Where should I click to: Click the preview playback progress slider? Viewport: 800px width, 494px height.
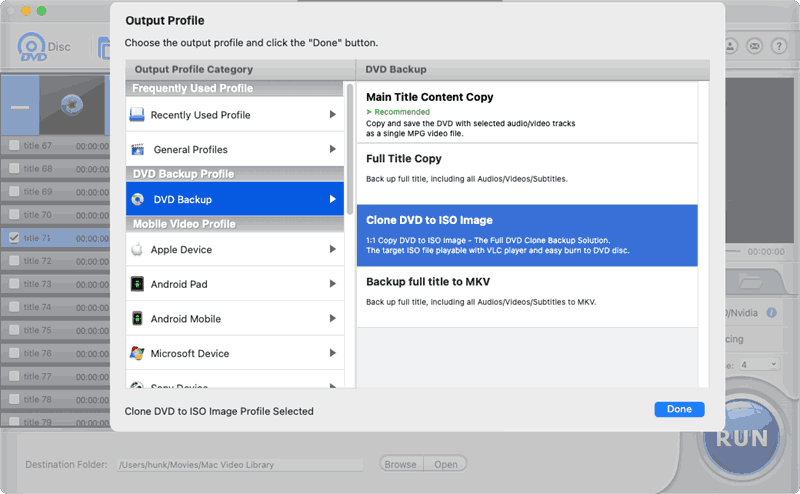734,252
